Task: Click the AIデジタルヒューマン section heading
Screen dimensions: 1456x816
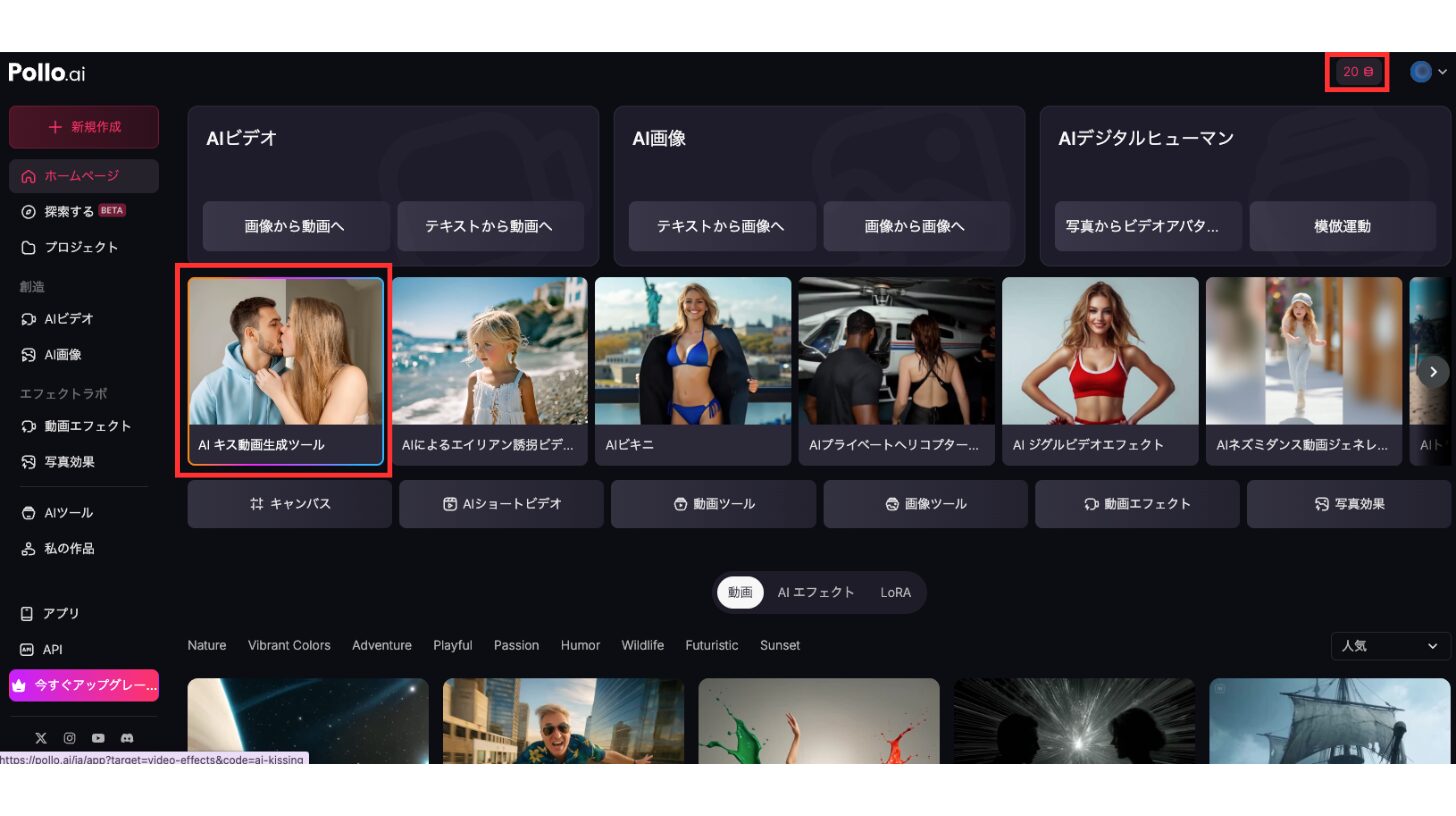Action: pos(1146,138)
